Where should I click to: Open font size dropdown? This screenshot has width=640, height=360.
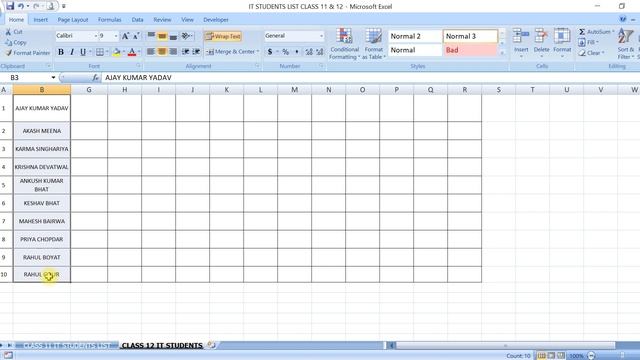pos(116,36)
